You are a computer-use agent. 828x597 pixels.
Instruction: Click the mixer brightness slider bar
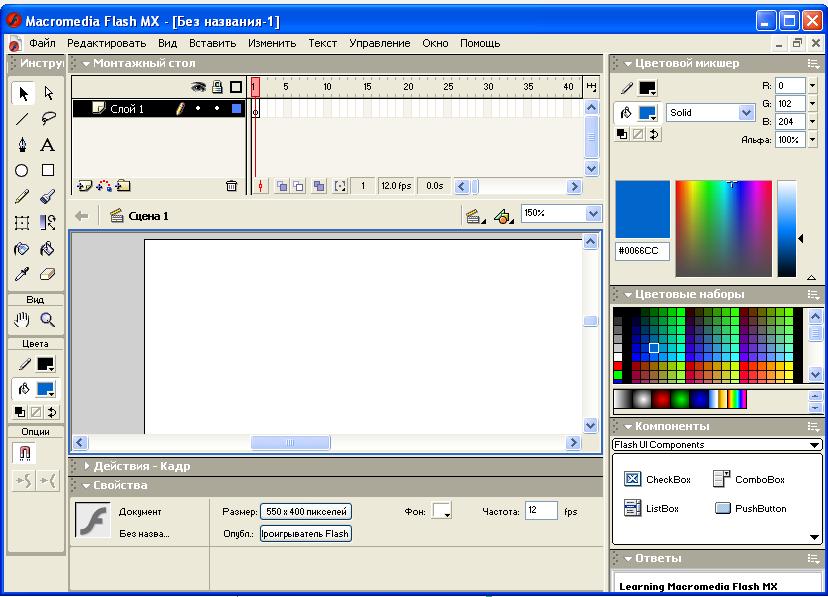click(x=787, y=229)
